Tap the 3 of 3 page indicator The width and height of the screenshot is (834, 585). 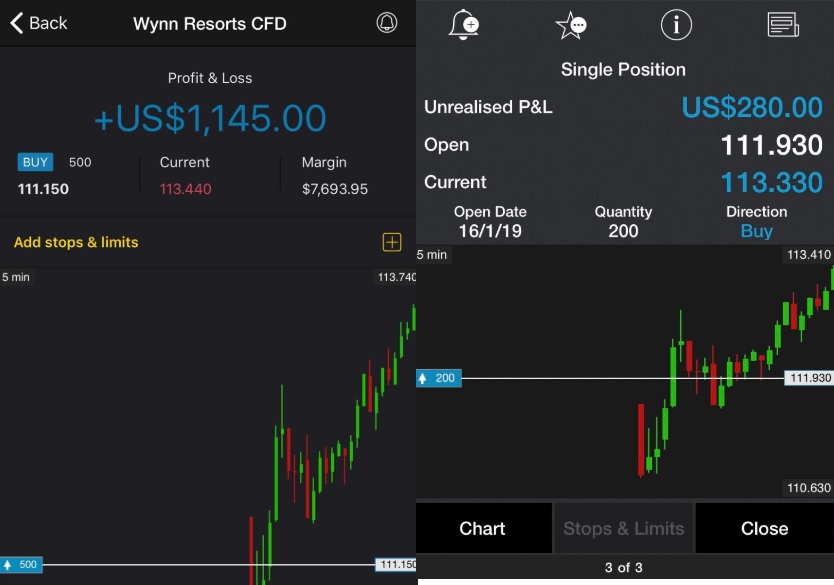coord(623,567)
